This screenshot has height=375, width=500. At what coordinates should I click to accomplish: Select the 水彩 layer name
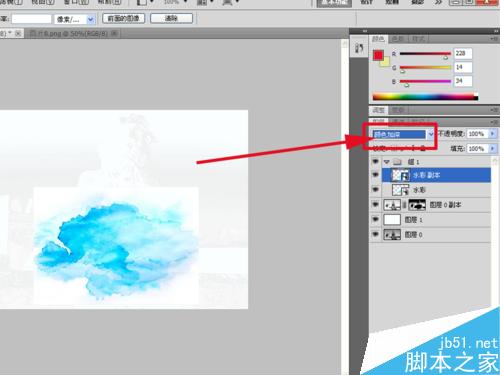click(419, 190)
